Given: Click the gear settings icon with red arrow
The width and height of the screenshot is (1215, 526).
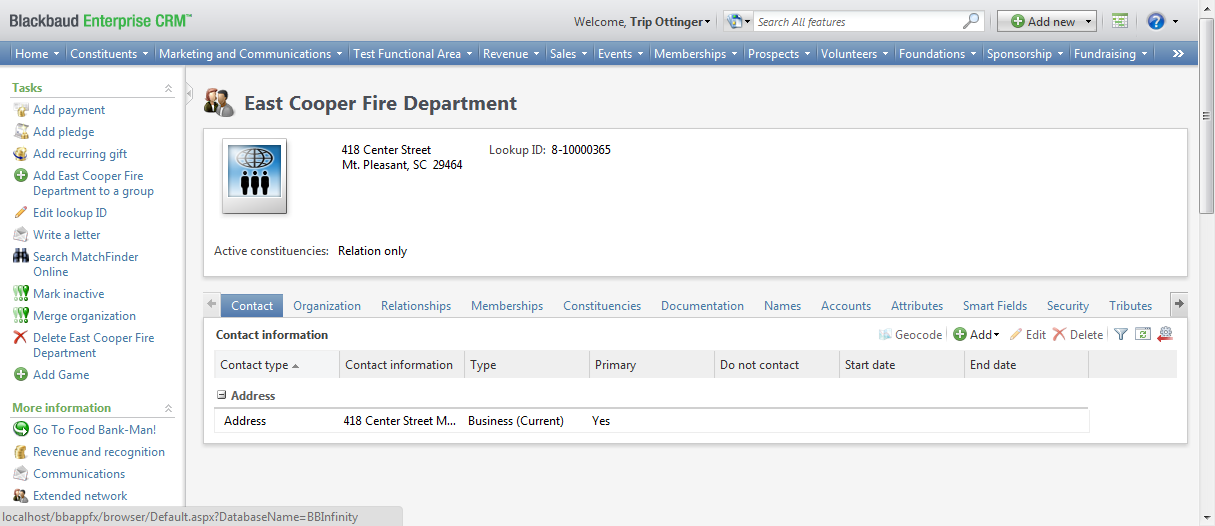Looking at the screenshot, I should (x=1165, y=335).
